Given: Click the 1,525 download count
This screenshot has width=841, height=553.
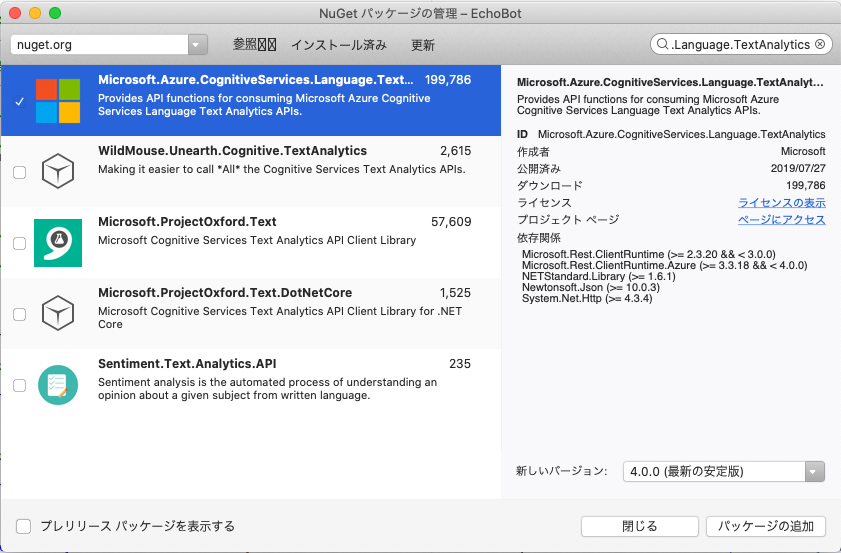Looking at the screenshot, I should click(x=455, y=293).
